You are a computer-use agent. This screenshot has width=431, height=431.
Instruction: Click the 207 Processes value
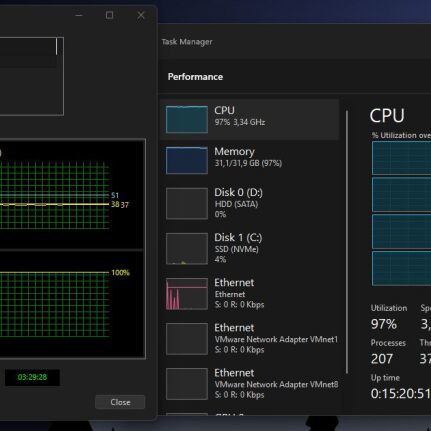click(382, 359)
